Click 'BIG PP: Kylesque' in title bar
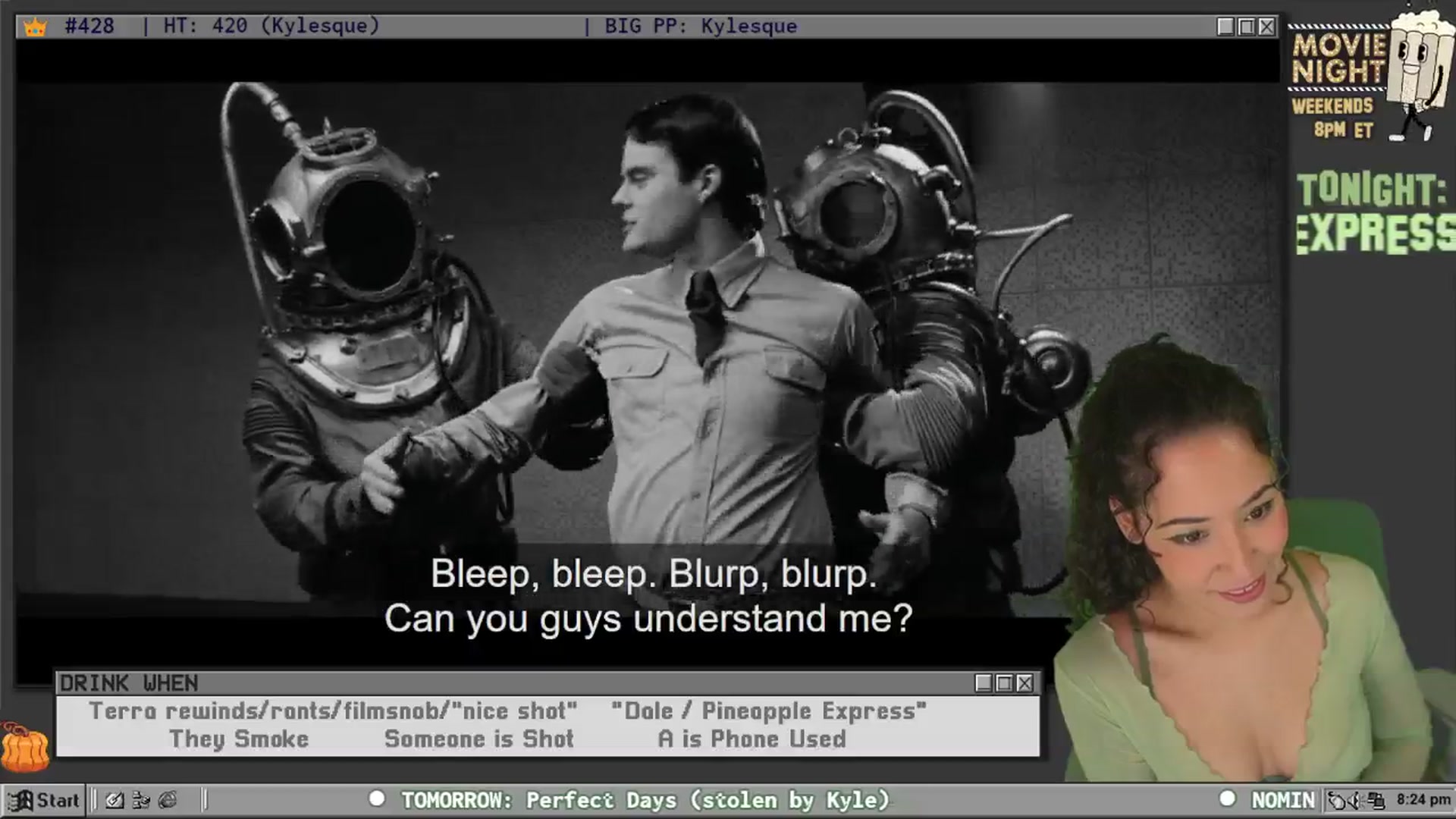 (701, 27)
